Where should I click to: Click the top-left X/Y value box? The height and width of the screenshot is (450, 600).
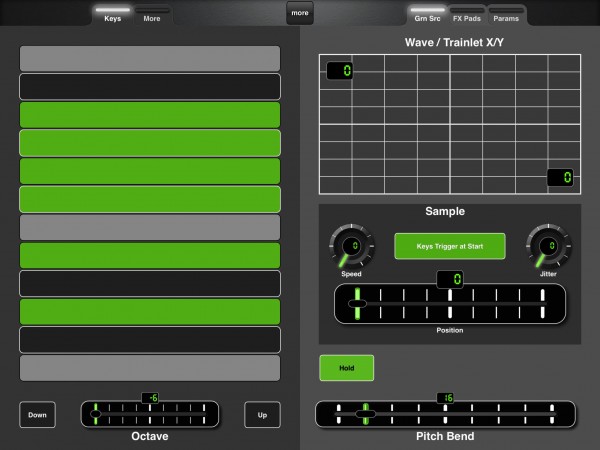340,71
